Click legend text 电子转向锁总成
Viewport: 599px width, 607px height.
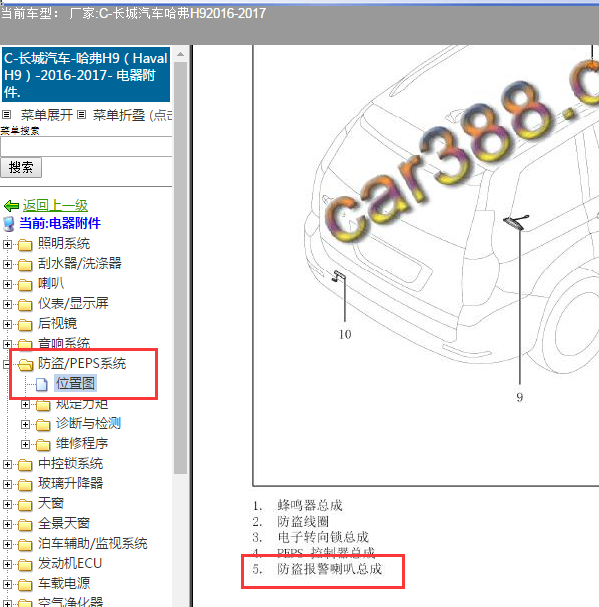pyautogui.click(x=323, y=537)
